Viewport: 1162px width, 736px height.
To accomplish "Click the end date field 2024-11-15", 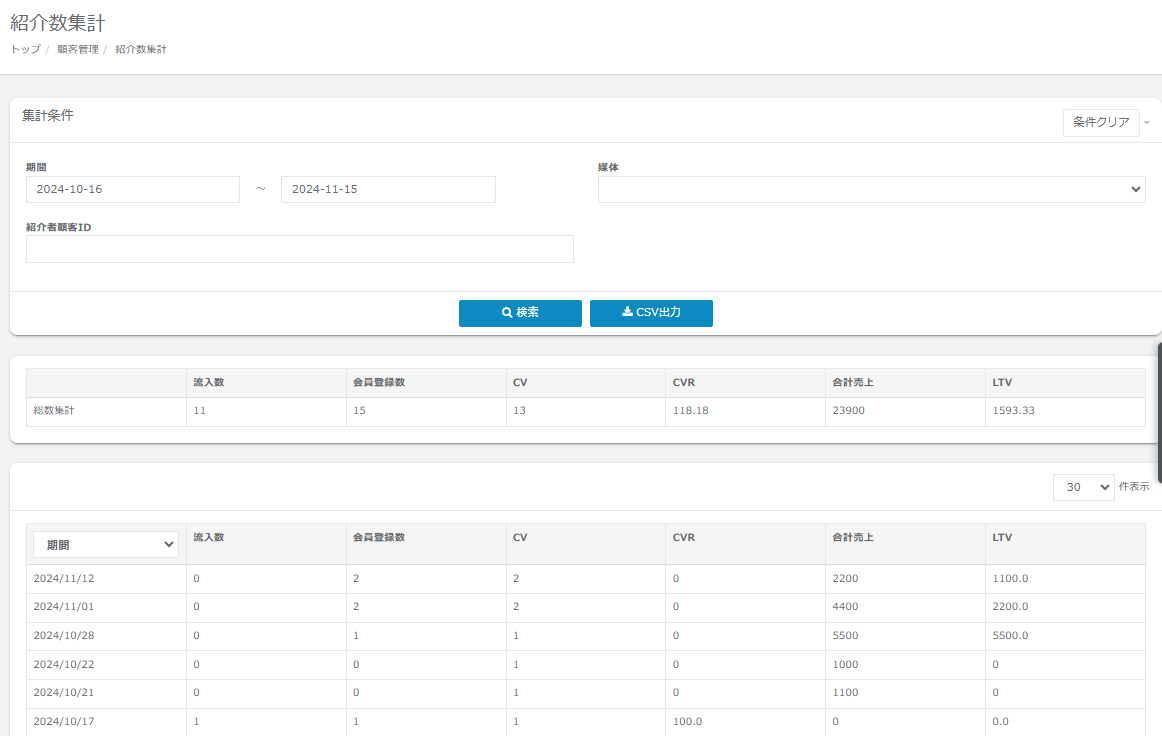I will (388, 190).
